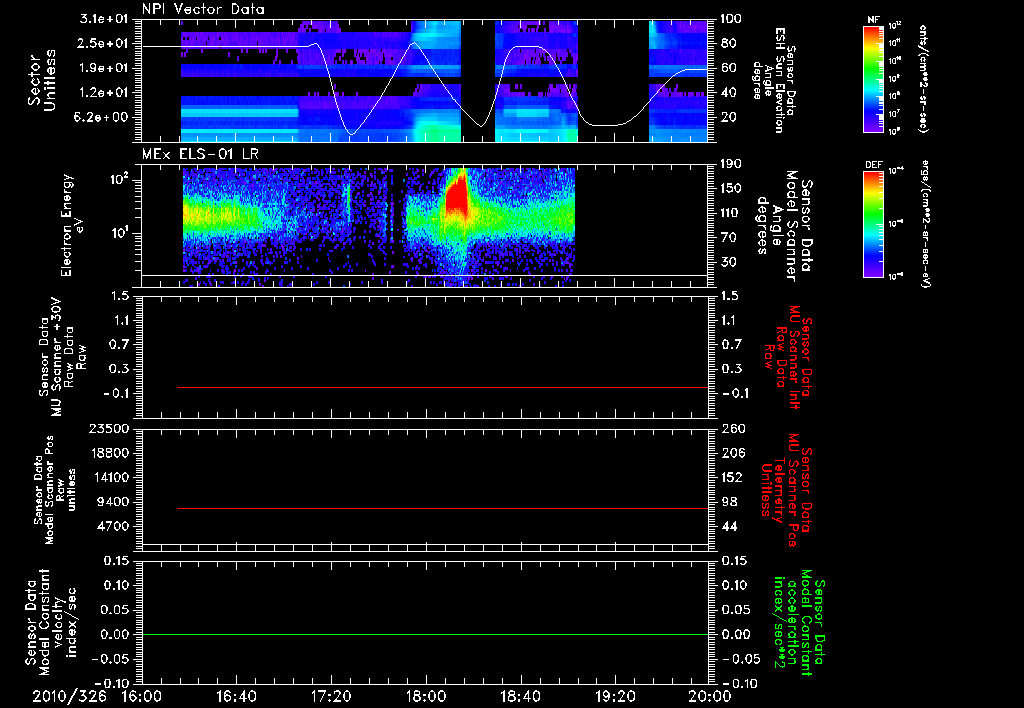Click the 152 telemetry tick label
The image size is (1024, 708).
tap(732, 477)
